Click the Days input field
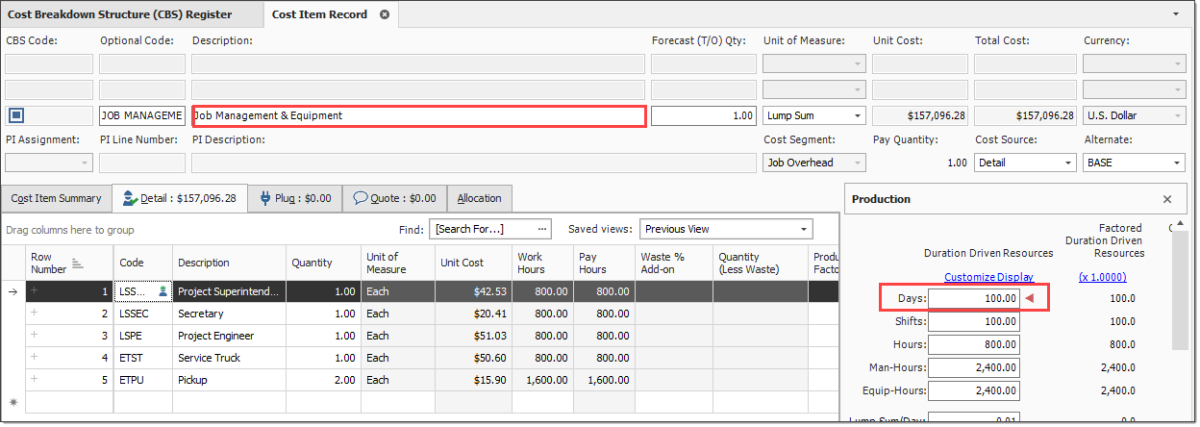 click(974, 298)
